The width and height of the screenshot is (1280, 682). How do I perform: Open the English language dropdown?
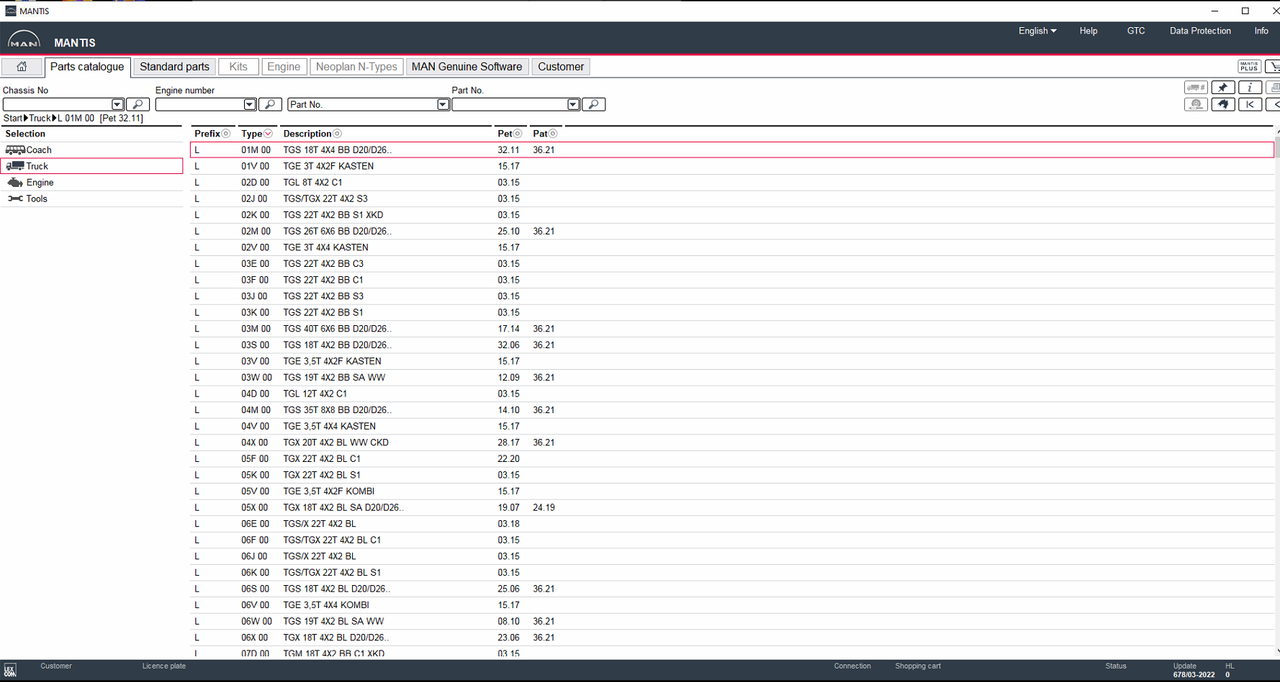(x=1037, y=31)
